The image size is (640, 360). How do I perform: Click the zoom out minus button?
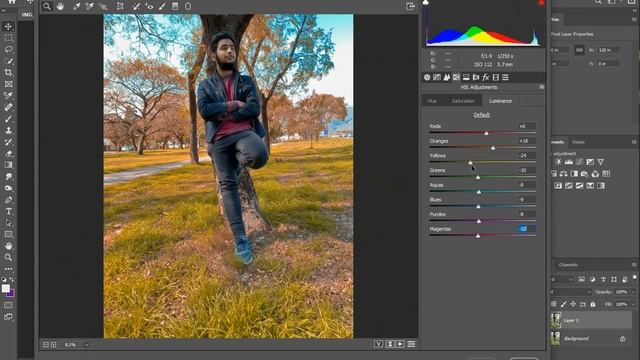(46, 345)
